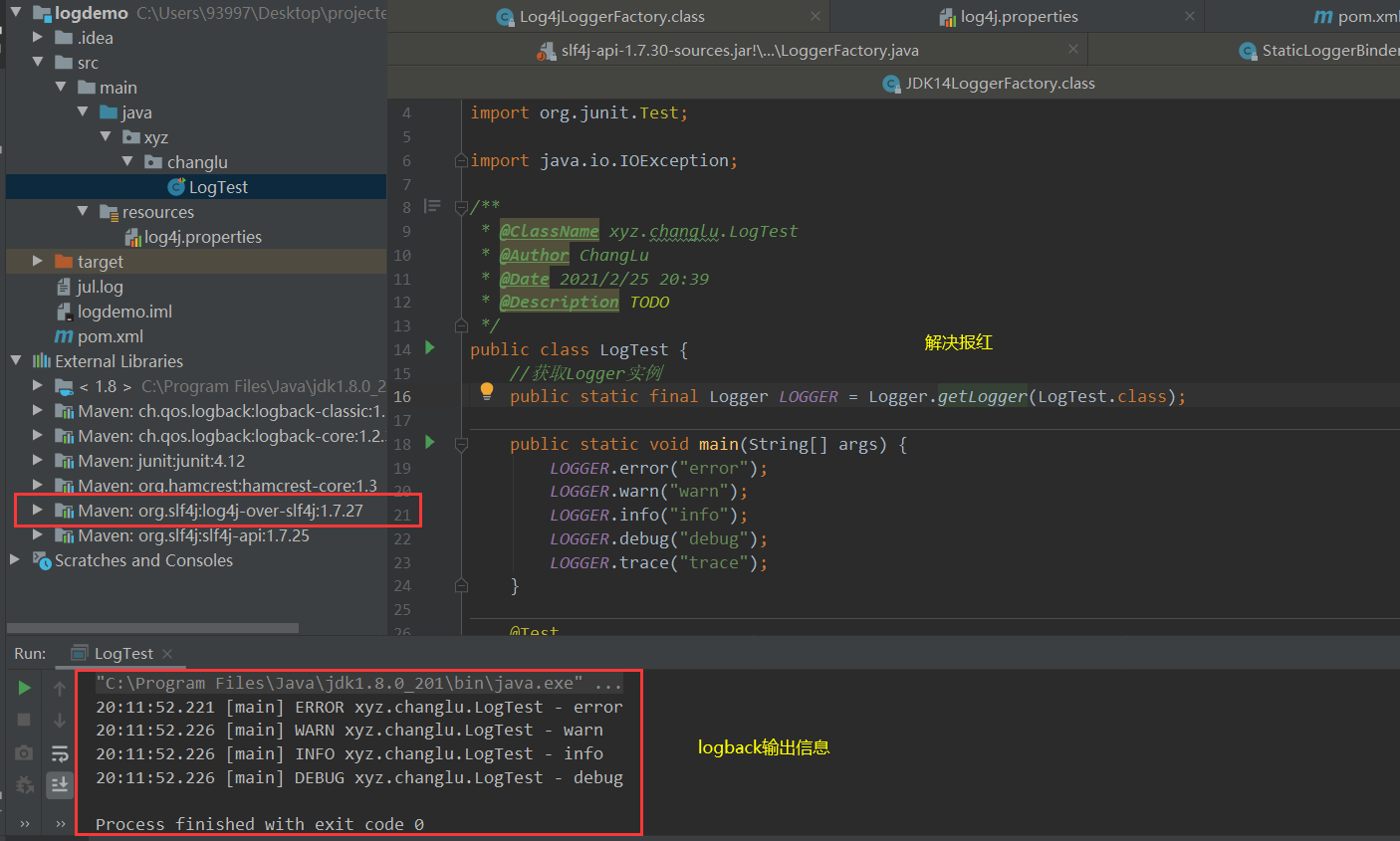Screen dimensions: 1400x841
Task: Collapse the main folder
Action: point(61,87)
